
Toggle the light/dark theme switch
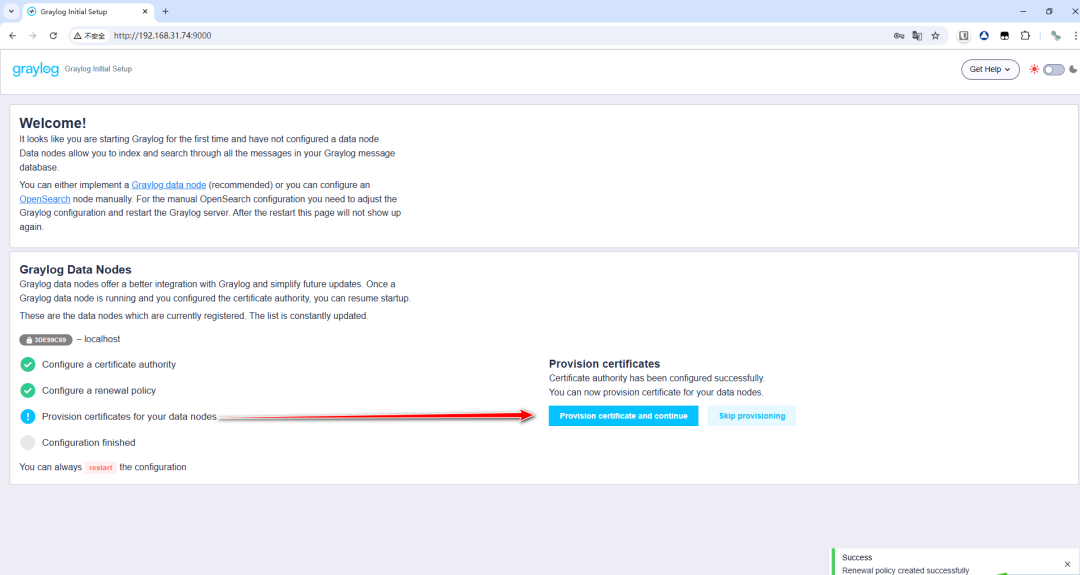[1053, 70]
